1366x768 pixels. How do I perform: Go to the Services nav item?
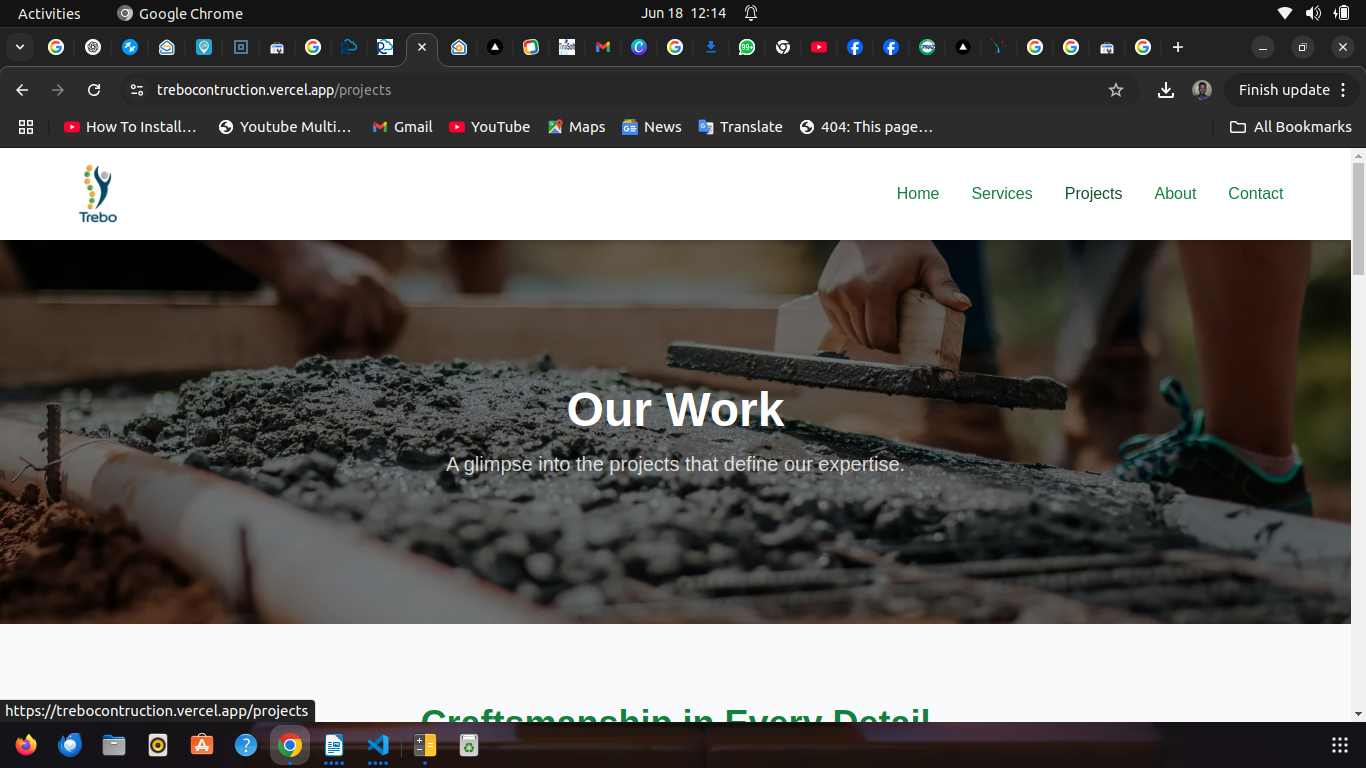[1001, 194]
